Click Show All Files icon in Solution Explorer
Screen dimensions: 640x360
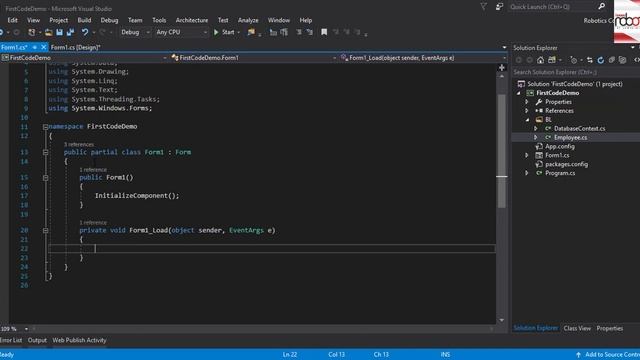[x=622, y=60]
